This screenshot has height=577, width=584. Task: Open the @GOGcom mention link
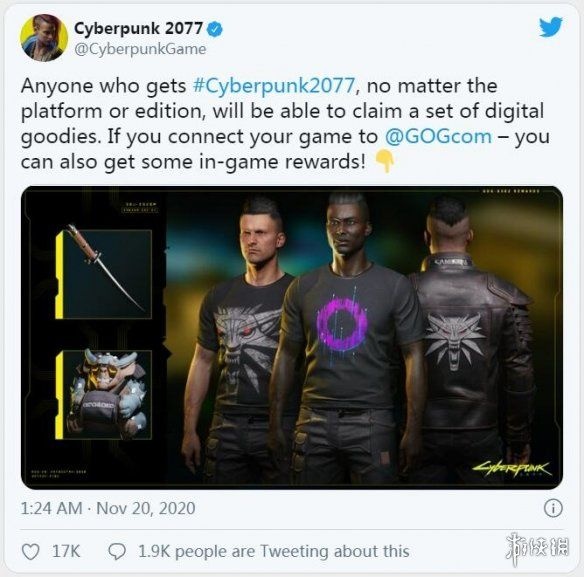click(x=438, y=136)
